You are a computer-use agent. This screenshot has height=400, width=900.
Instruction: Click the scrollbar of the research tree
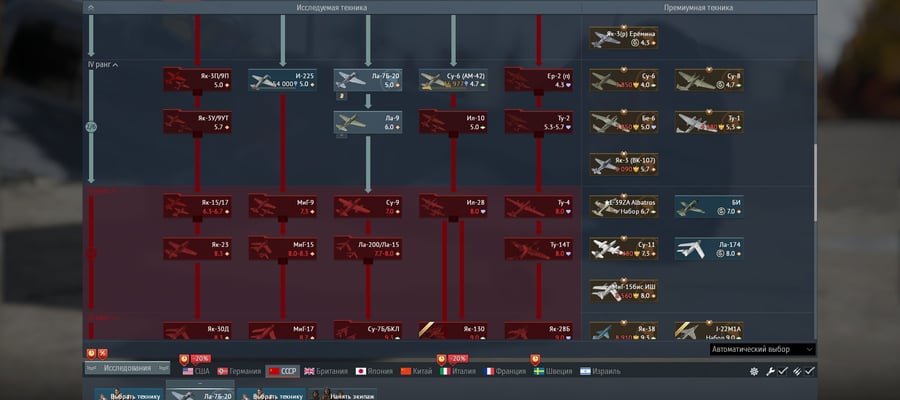[815, 182]
